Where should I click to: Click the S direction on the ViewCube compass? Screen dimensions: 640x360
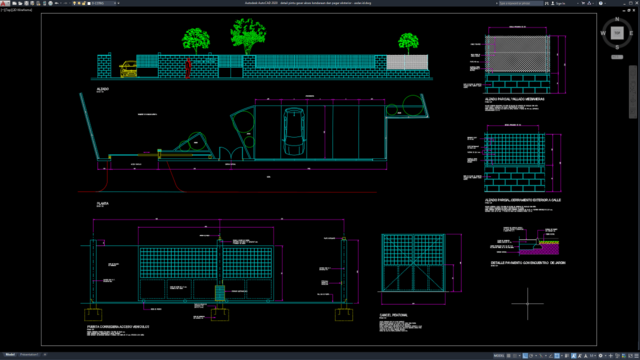[617, 47]
